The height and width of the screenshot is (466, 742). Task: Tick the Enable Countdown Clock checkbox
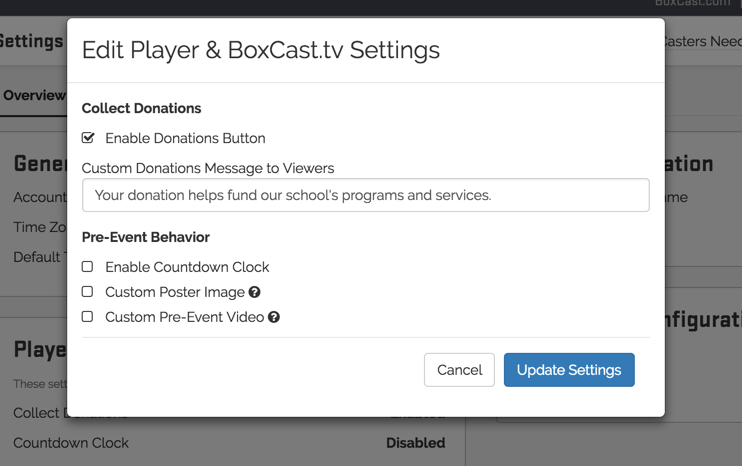tap(88, 267)
